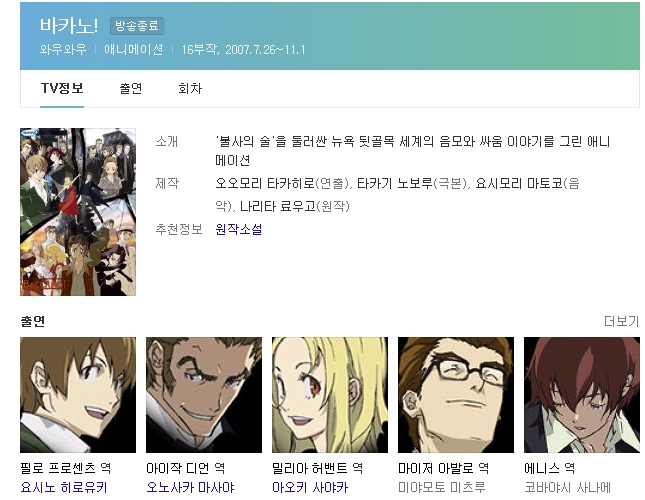645x500 pixels.
Task: Click the 원작소설 link
Action: (x=239, y=229)
